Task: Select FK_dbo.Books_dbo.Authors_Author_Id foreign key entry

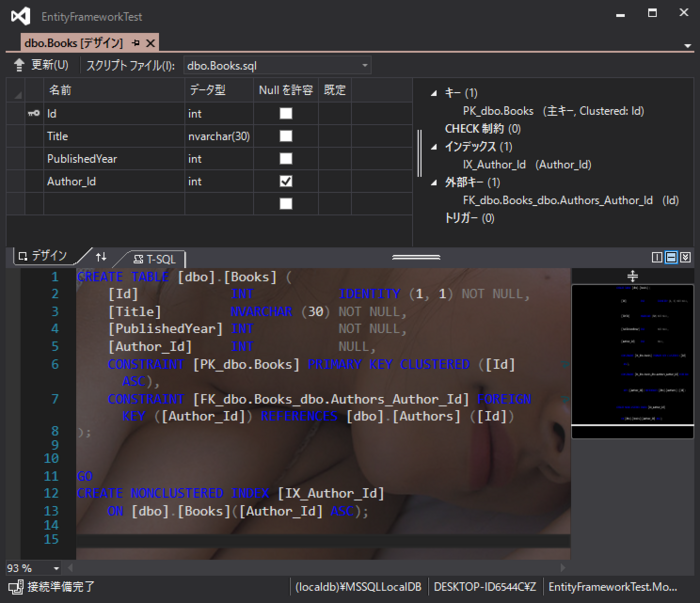Action: click(571, 200)
